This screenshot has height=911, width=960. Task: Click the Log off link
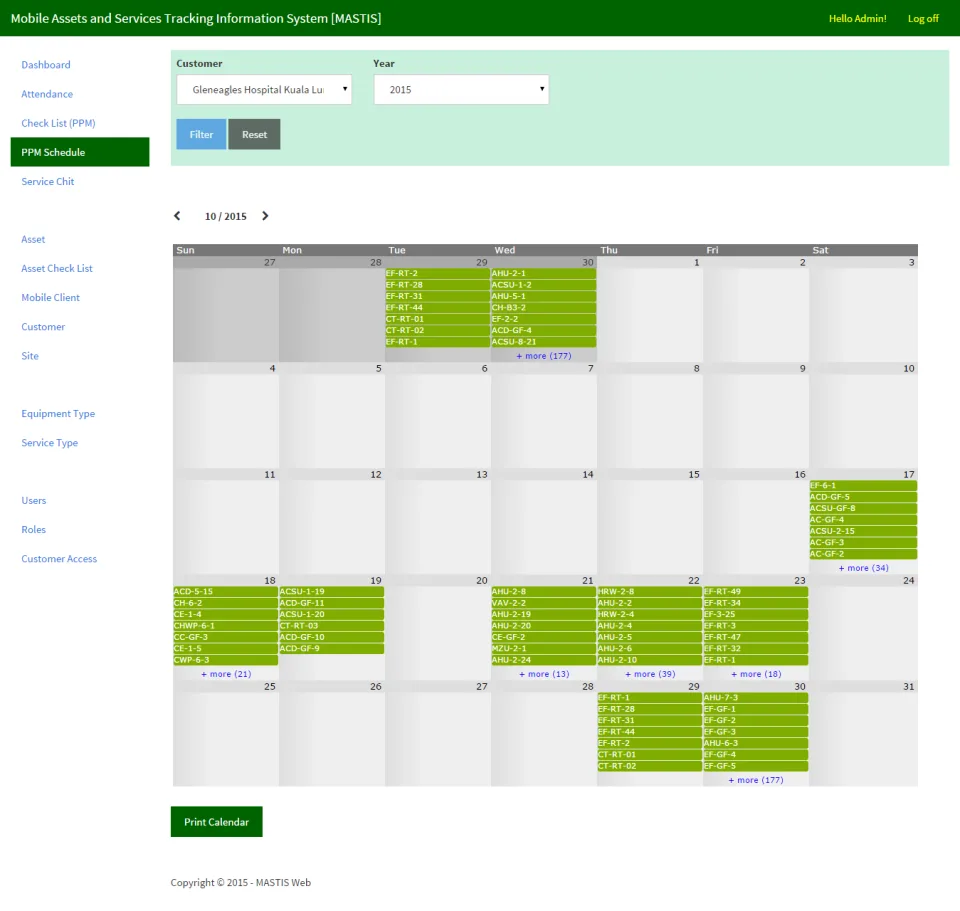[x=923, y=18]
